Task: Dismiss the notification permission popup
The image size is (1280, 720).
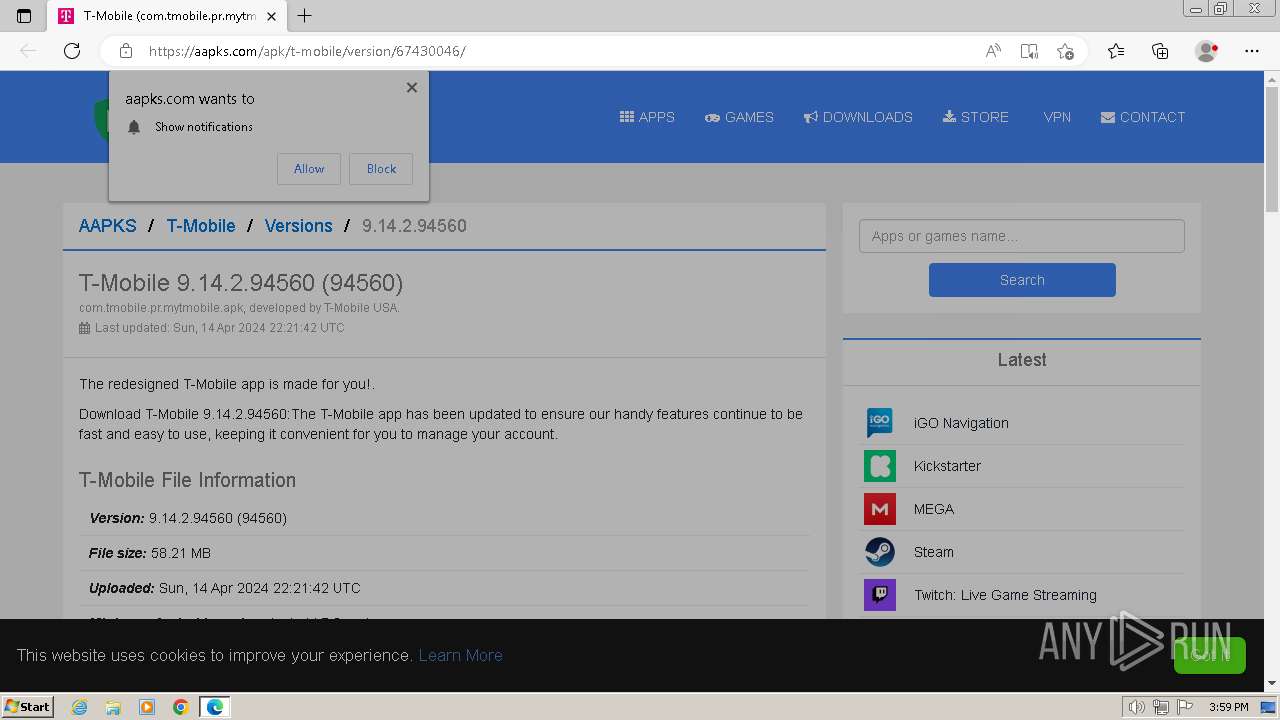Action: click(x=412, y=88)
